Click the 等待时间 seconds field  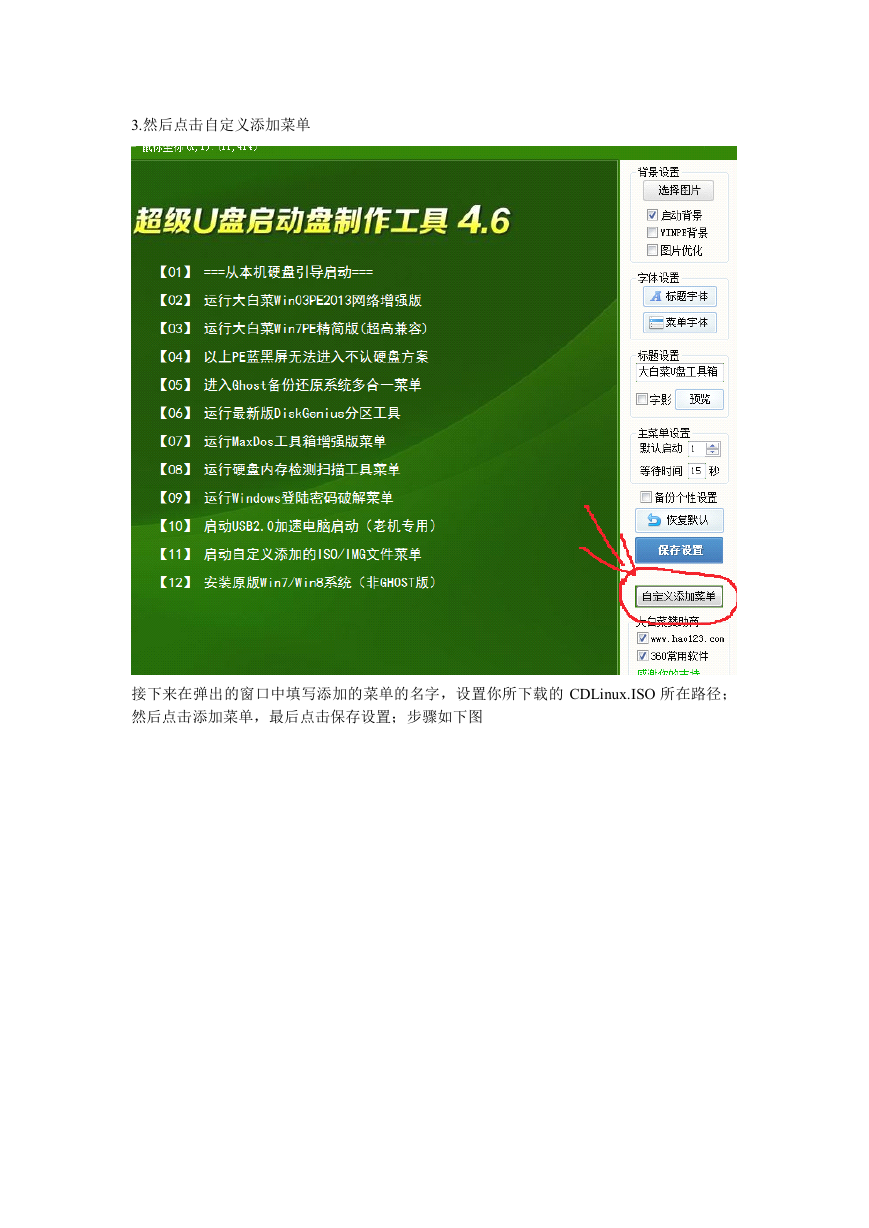click(696, 470)
